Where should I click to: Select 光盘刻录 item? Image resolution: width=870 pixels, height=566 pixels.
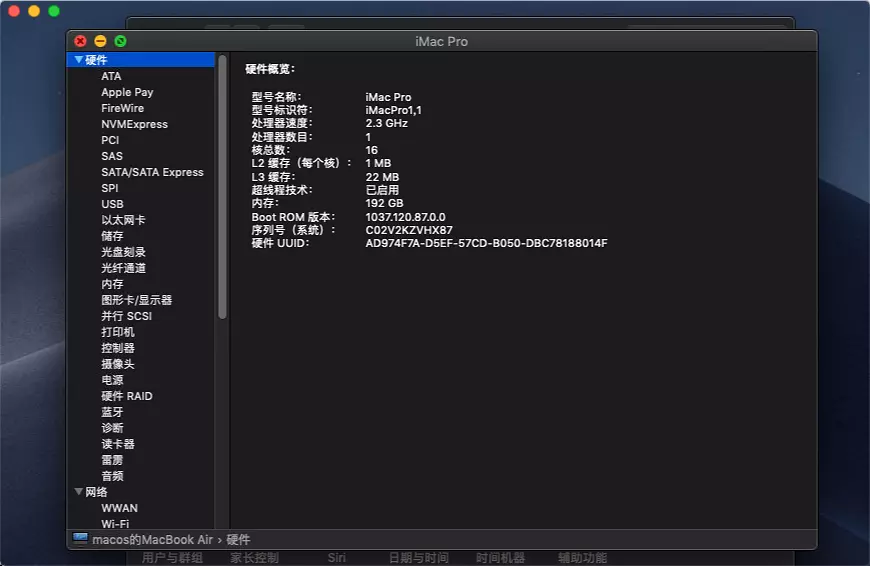pos(123,252)
